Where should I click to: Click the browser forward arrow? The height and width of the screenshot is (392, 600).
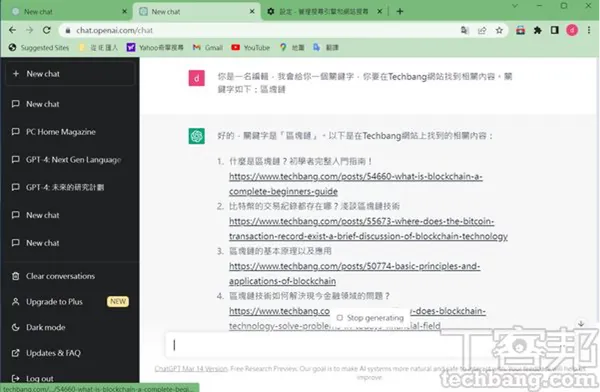coord(29,30)
